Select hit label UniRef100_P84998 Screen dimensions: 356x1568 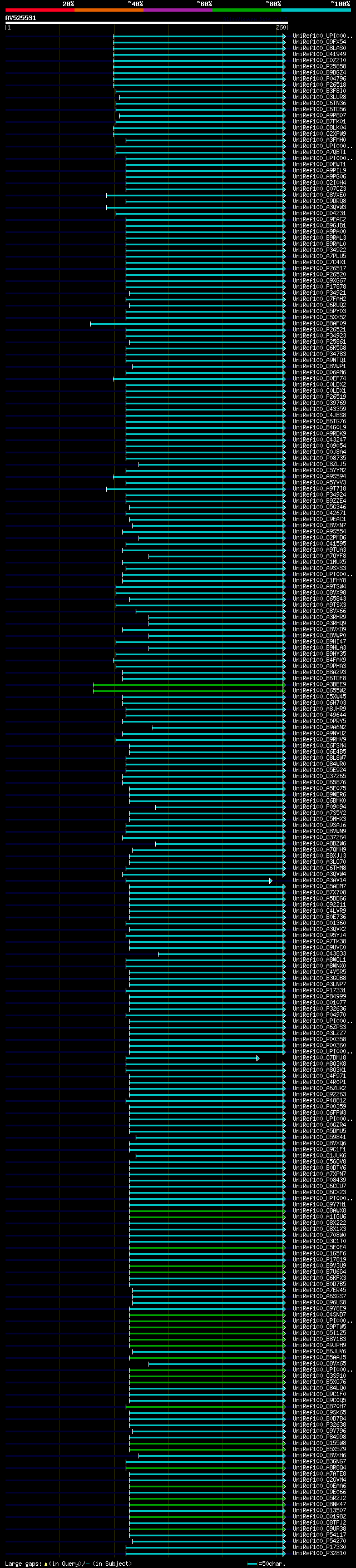(x=319, y=1437)
